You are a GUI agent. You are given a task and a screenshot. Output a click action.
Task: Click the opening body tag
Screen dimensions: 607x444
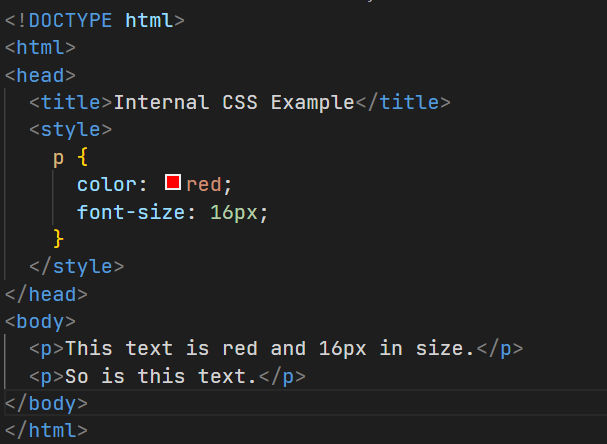pos(40,321)
